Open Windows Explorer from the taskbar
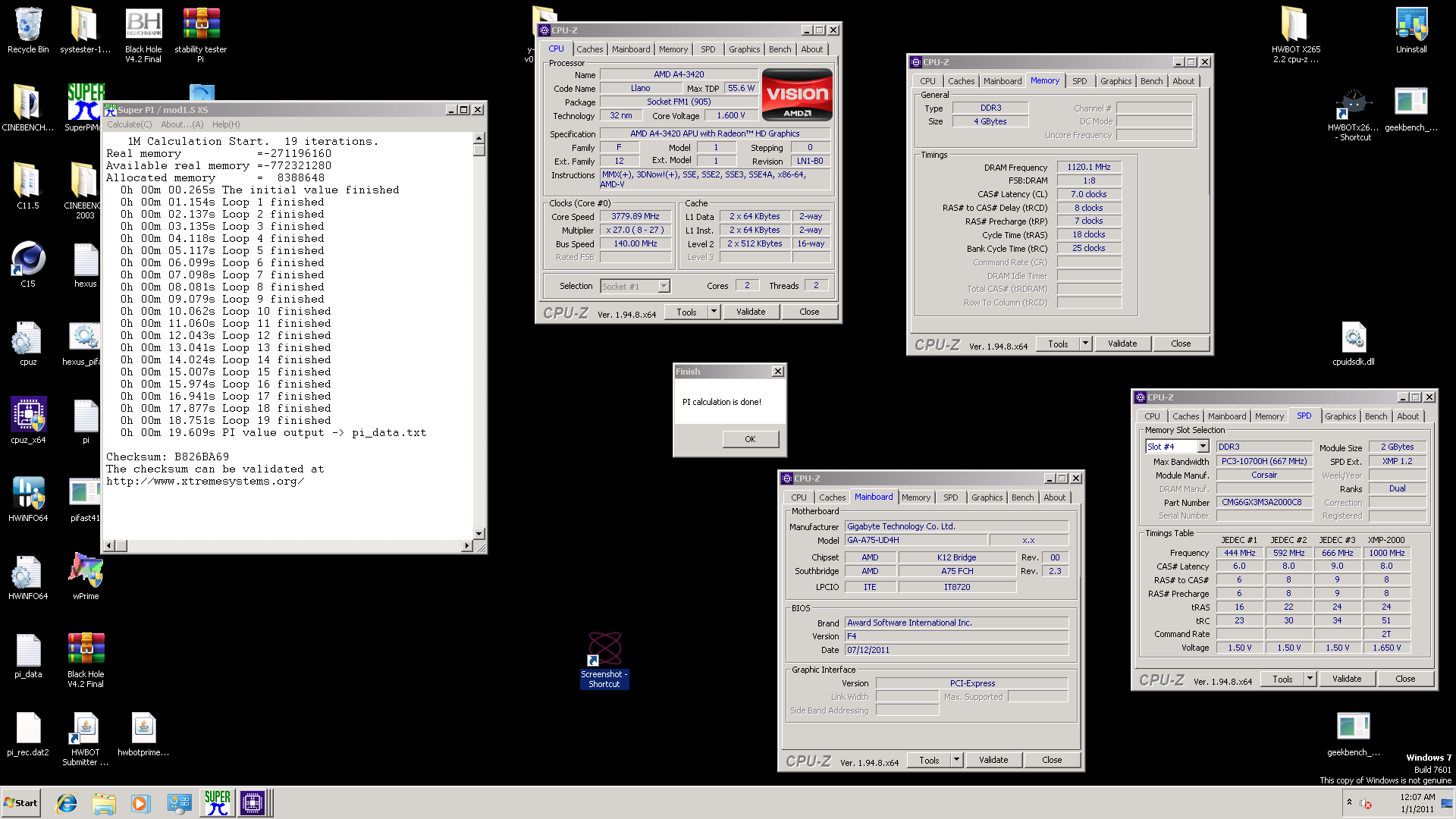 (x=104, y=803)
